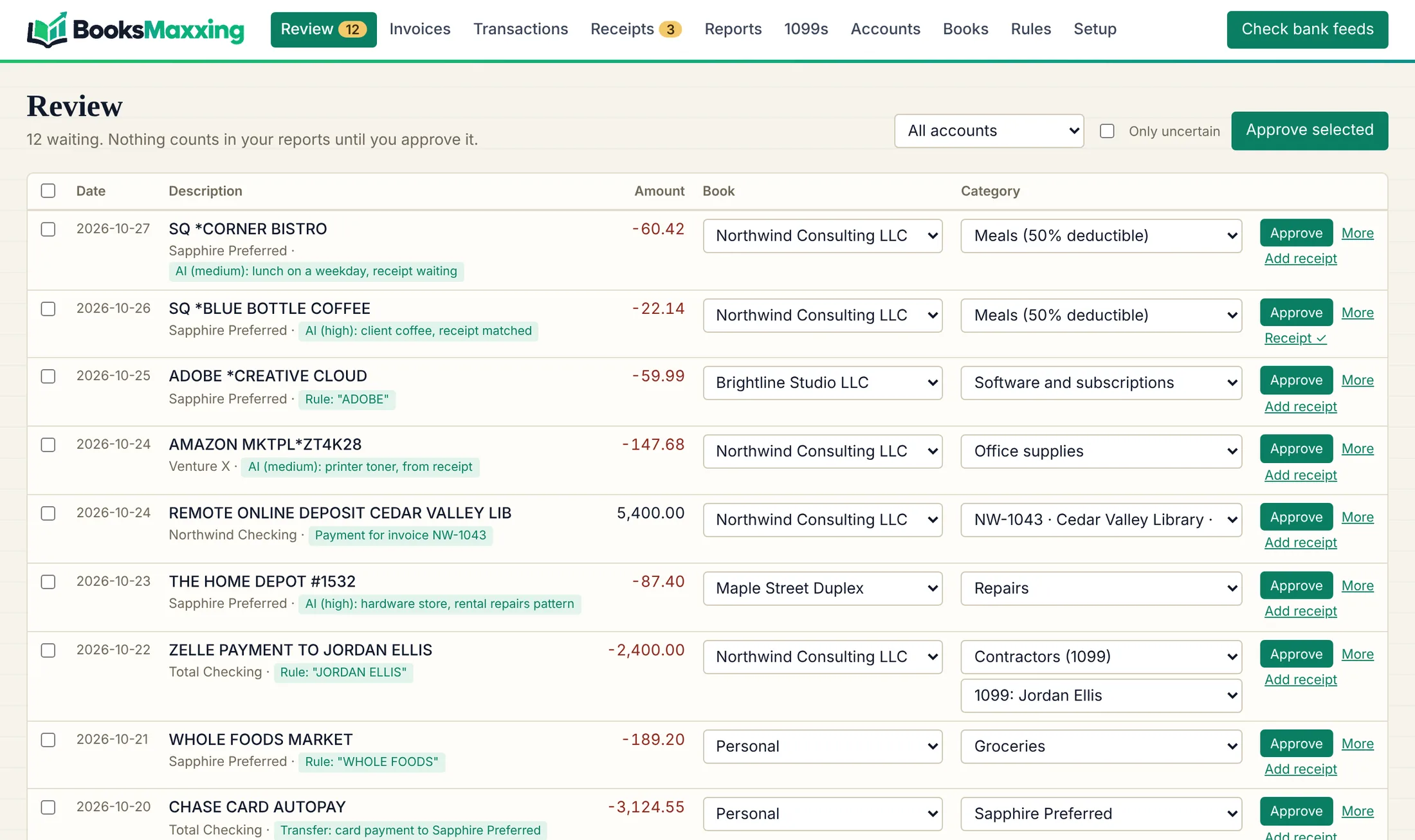Navigate to the 1099s tab

[x=806, y=30]
